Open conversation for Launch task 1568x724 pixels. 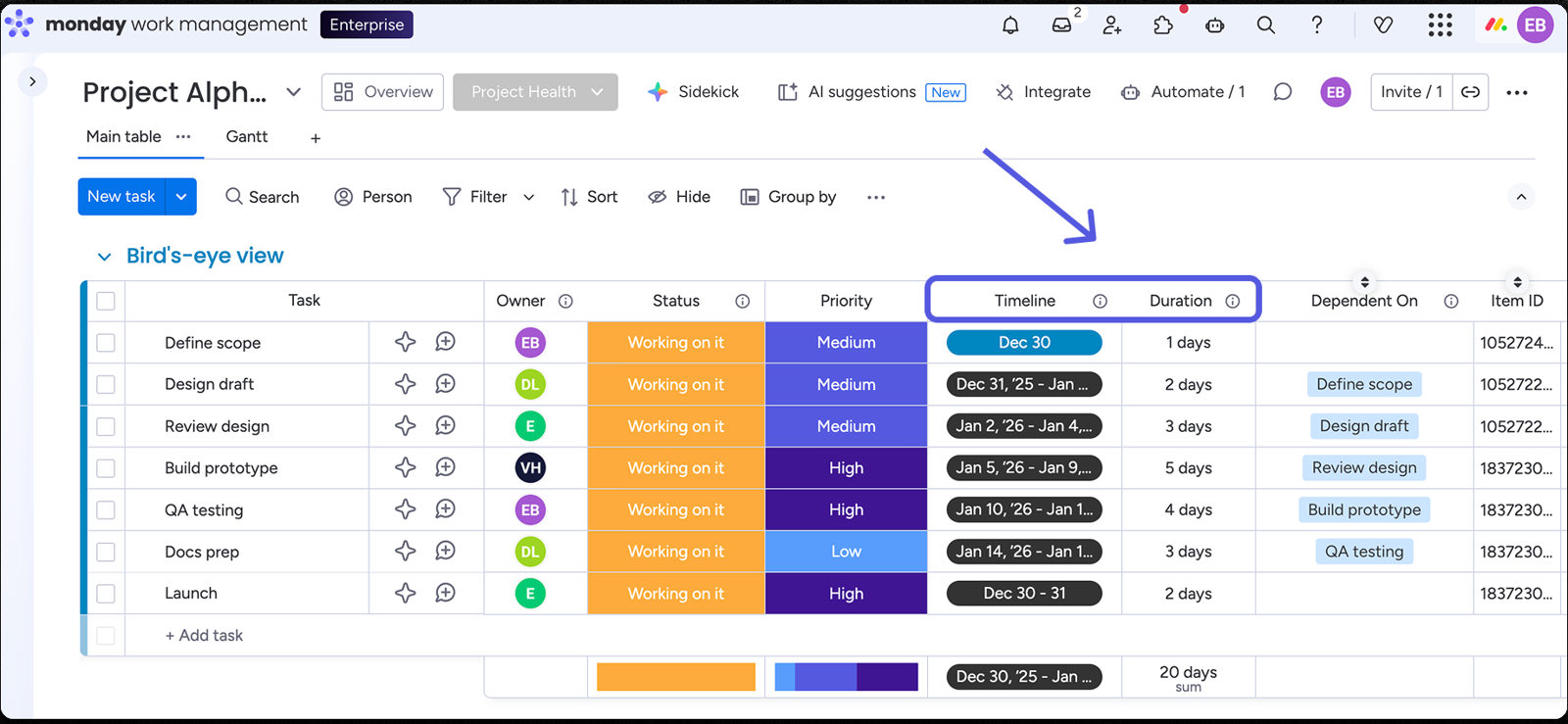click(445, 593)
